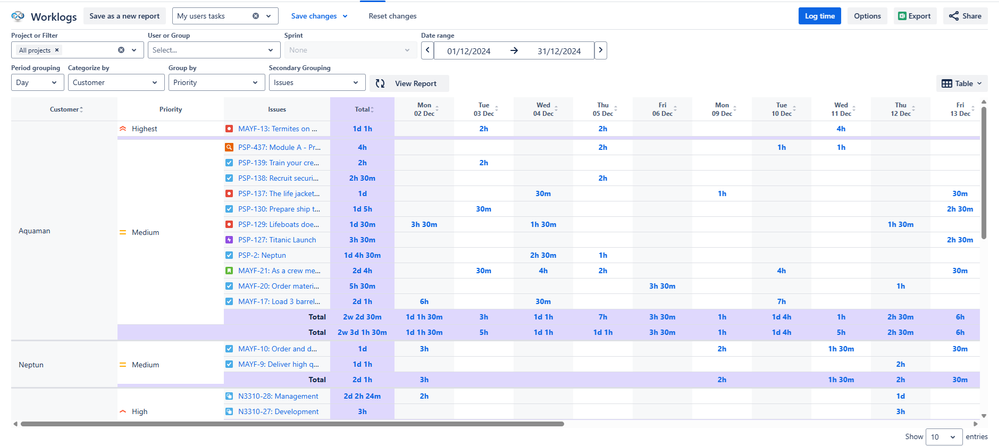Click previous date range arrow
The width and height of the screenshot is (999, 447).
tap(428, 50)
